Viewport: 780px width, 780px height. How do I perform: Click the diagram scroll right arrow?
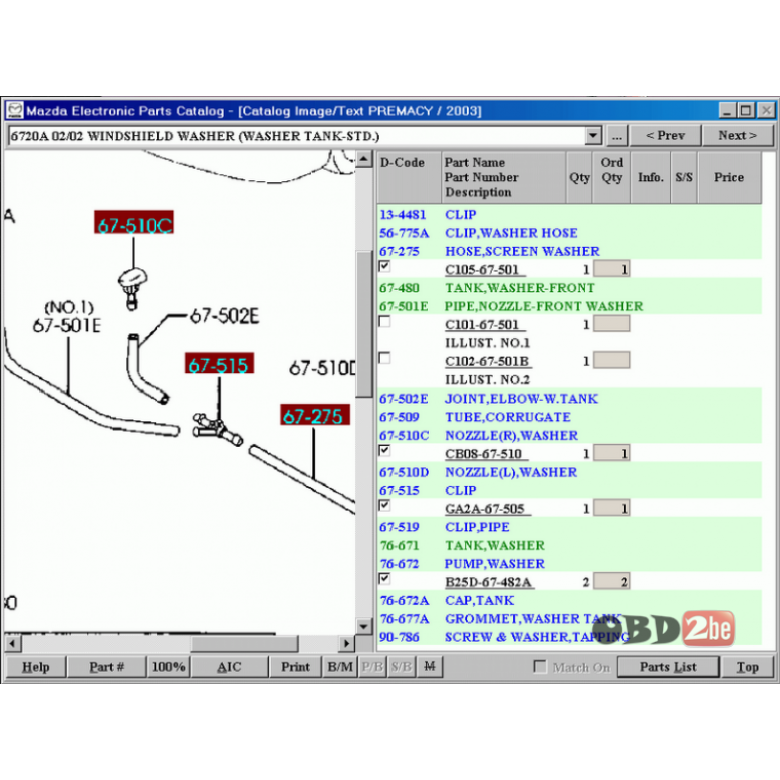click(346, 644)
